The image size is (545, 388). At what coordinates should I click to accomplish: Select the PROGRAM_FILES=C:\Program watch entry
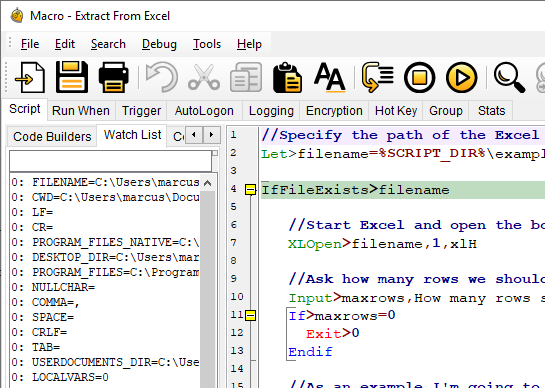tap(105, 272)
